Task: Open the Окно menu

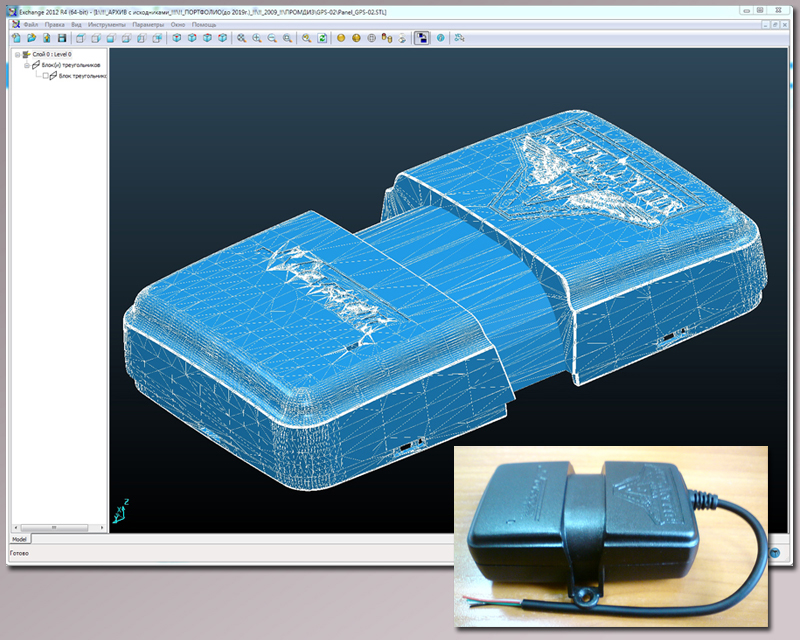Action: [x=178, y=24]
